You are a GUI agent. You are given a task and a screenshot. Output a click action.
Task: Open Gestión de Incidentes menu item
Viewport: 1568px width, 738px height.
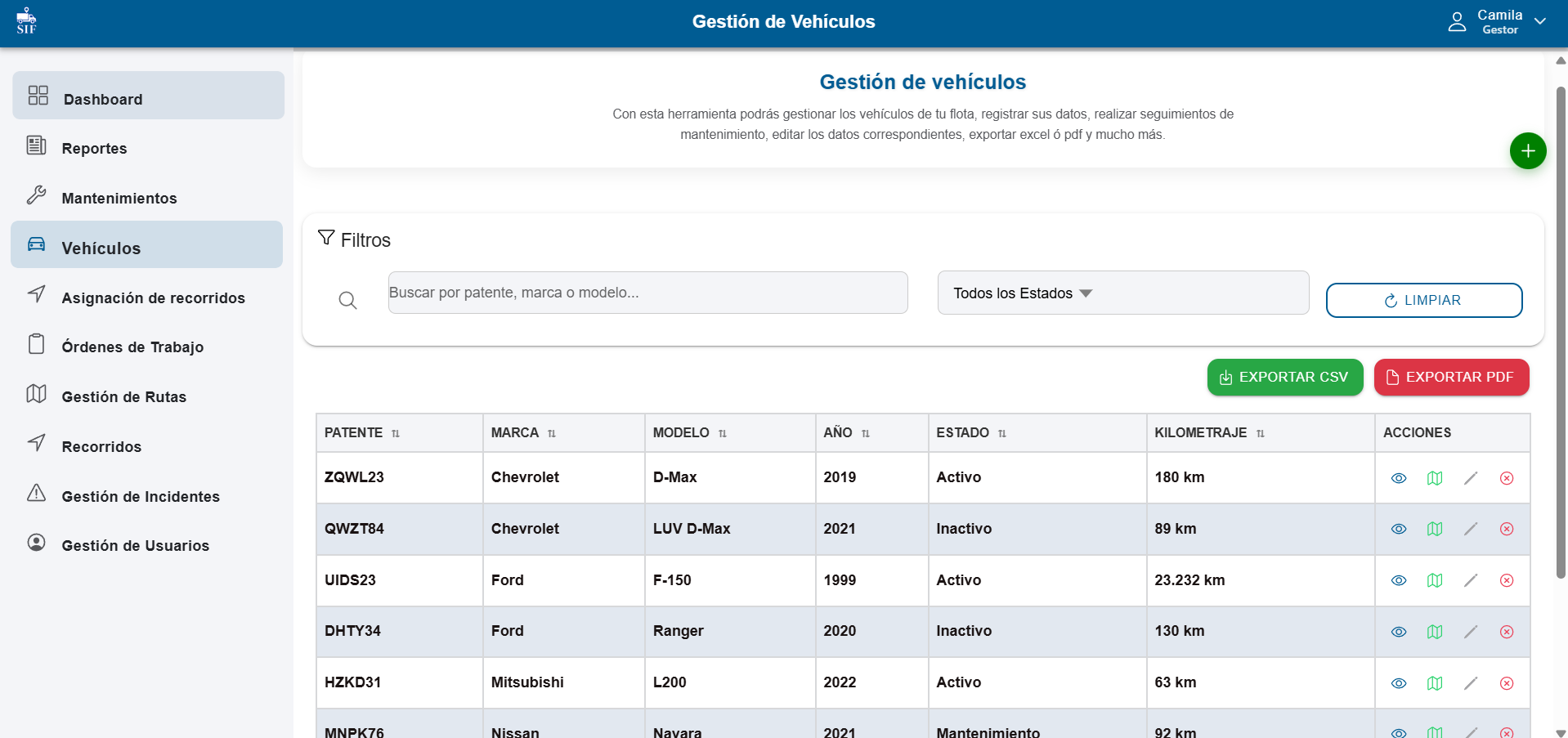point(141,497)
